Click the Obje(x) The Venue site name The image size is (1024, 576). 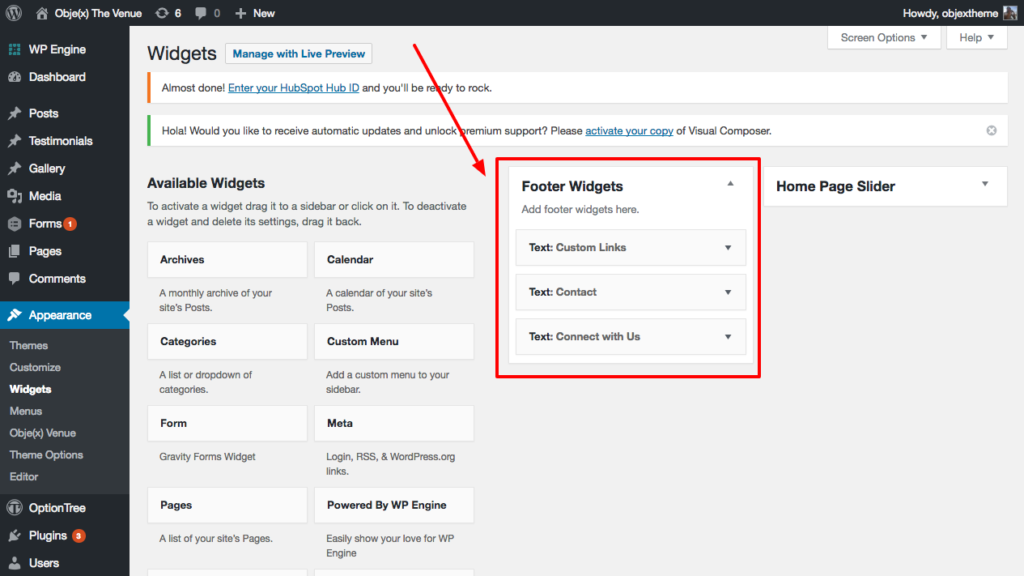(98, 13)
